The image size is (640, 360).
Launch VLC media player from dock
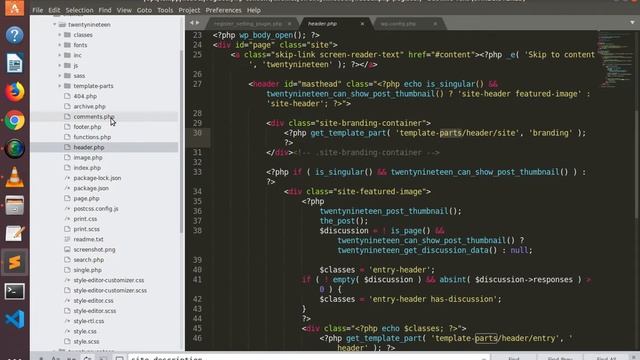[x=14, y=177]
